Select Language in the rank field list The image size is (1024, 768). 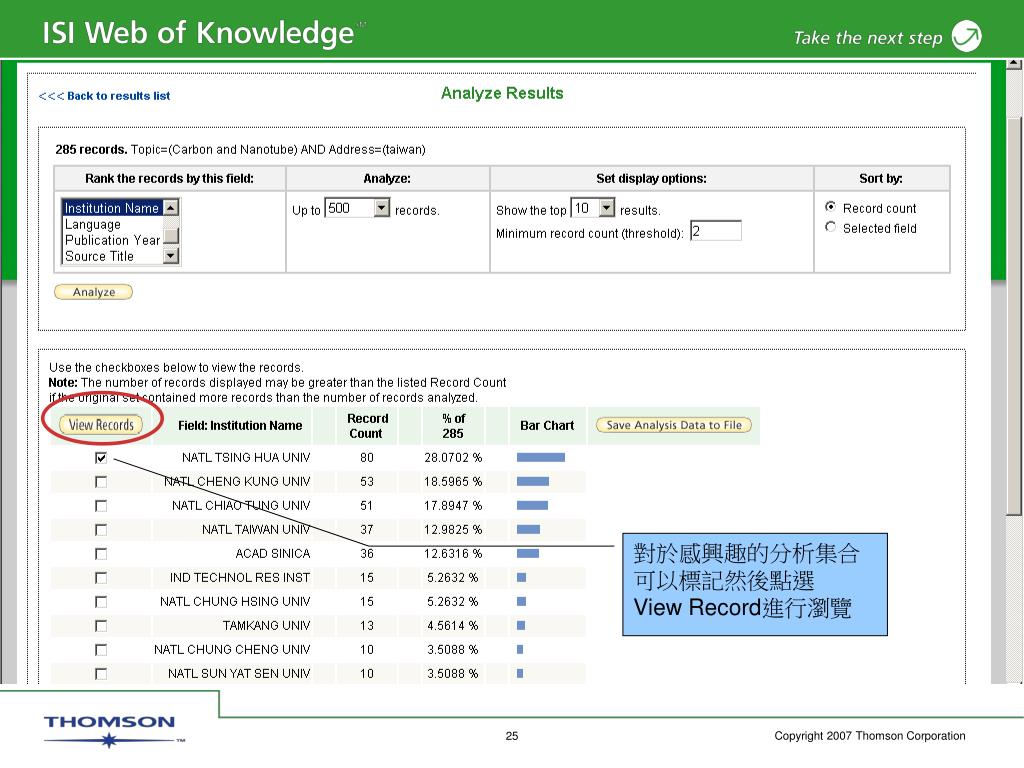coord(93,224)
